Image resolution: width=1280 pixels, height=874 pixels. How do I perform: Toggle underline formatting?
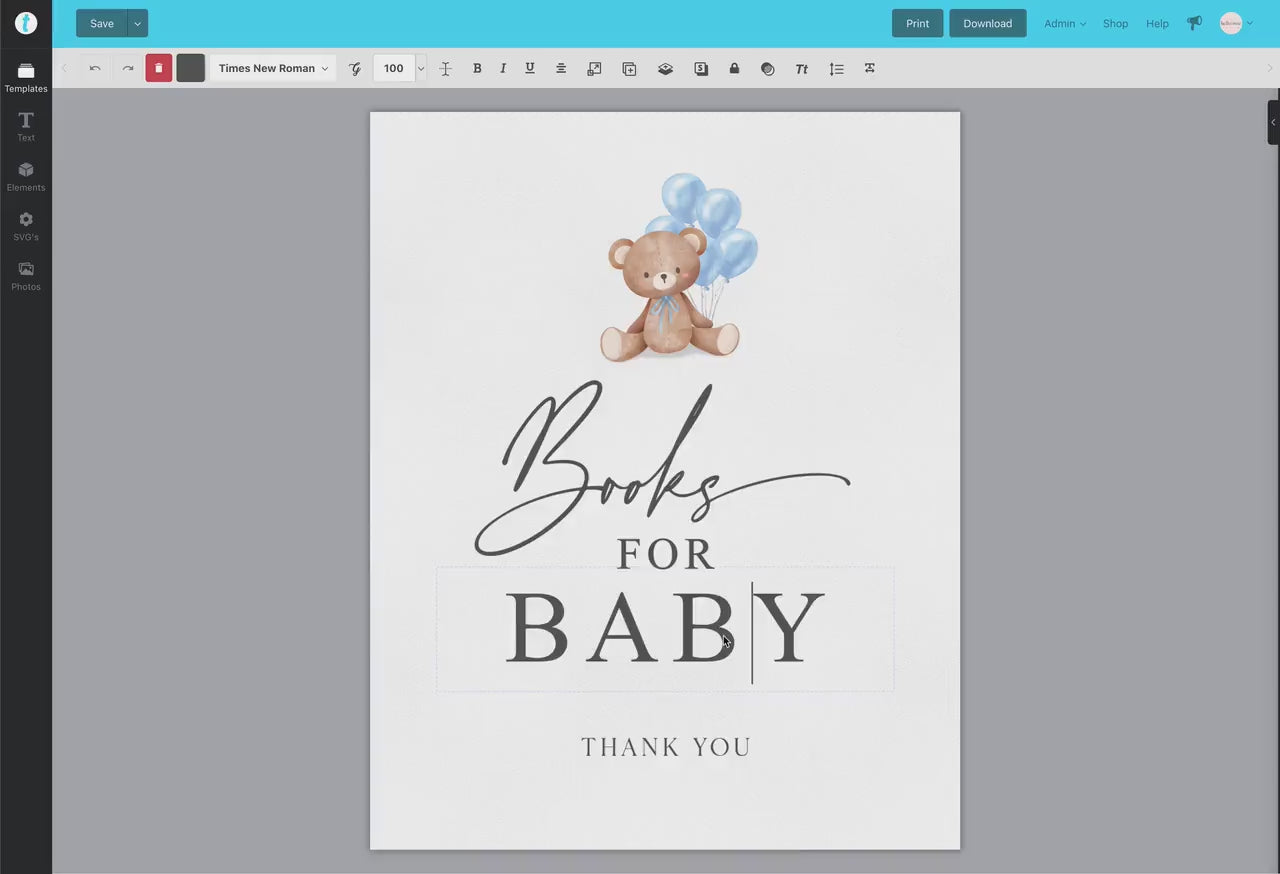(530, 68)
